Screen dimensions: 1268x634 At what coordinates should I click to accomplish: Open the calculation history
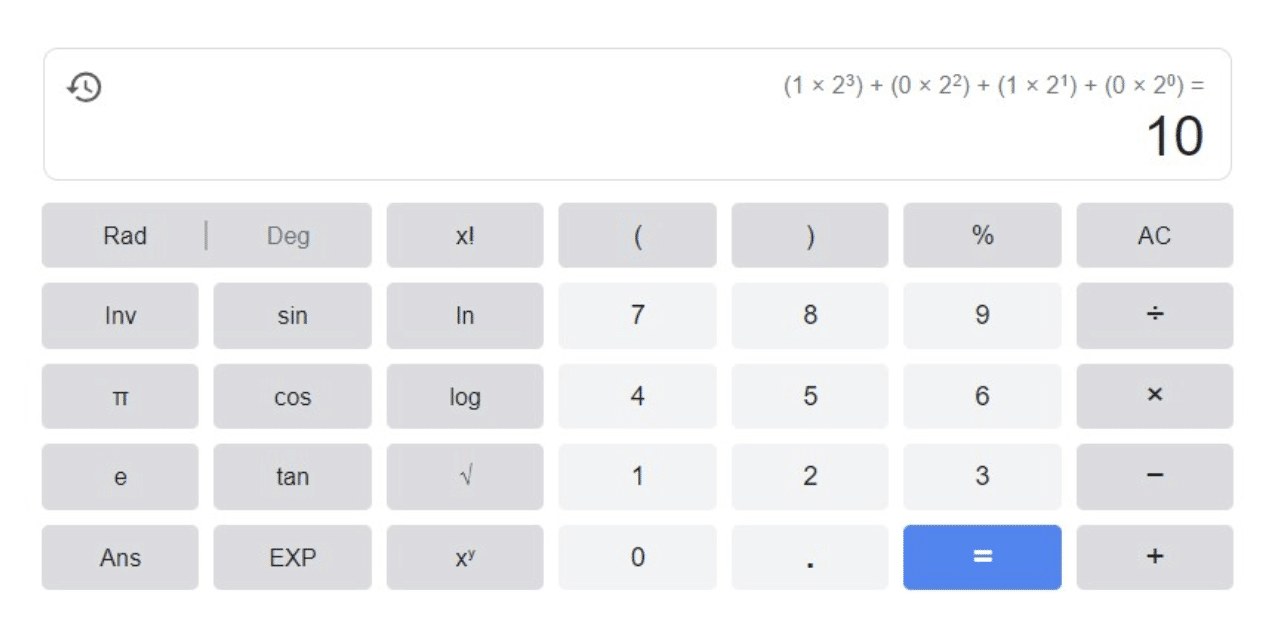[x=85, y=88]
